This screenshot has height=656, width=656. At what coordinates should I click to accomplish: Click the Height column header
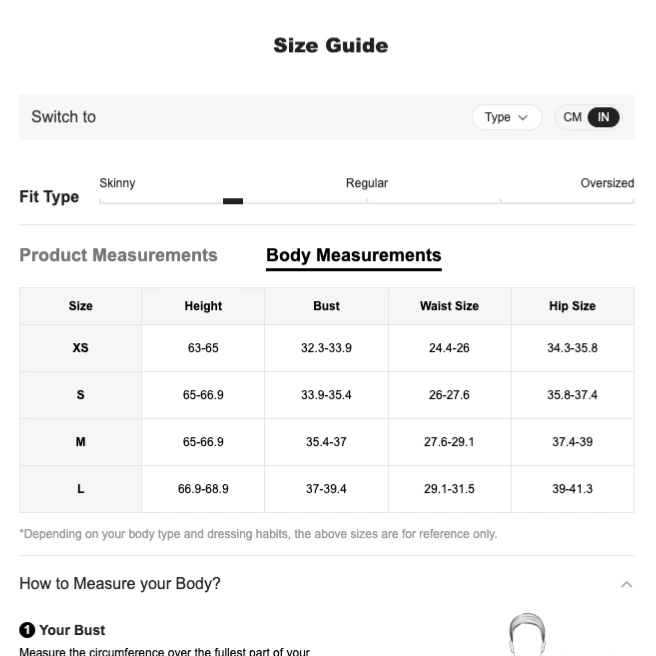point(203,306)
